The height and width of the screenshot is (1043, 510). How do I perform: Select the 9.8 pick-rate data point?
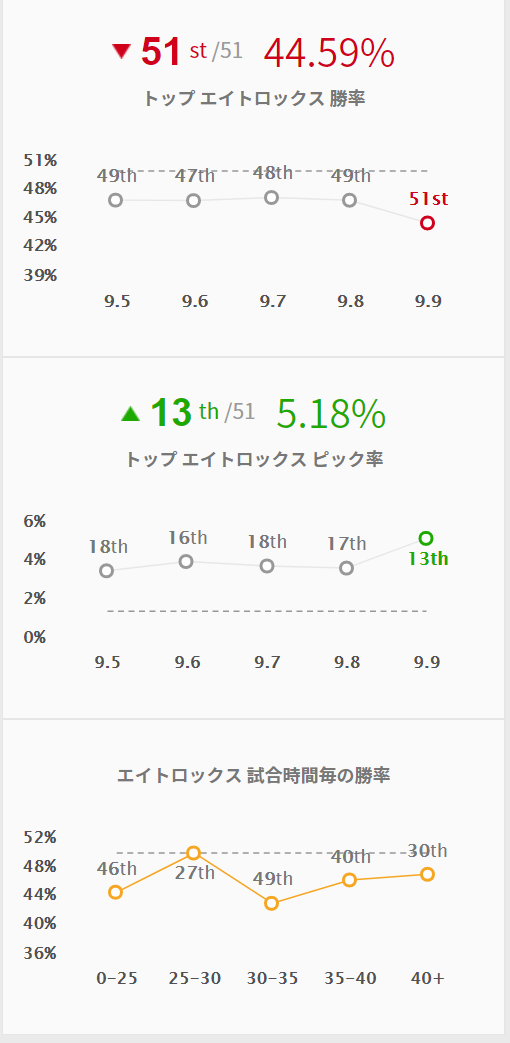click(346, 568)
